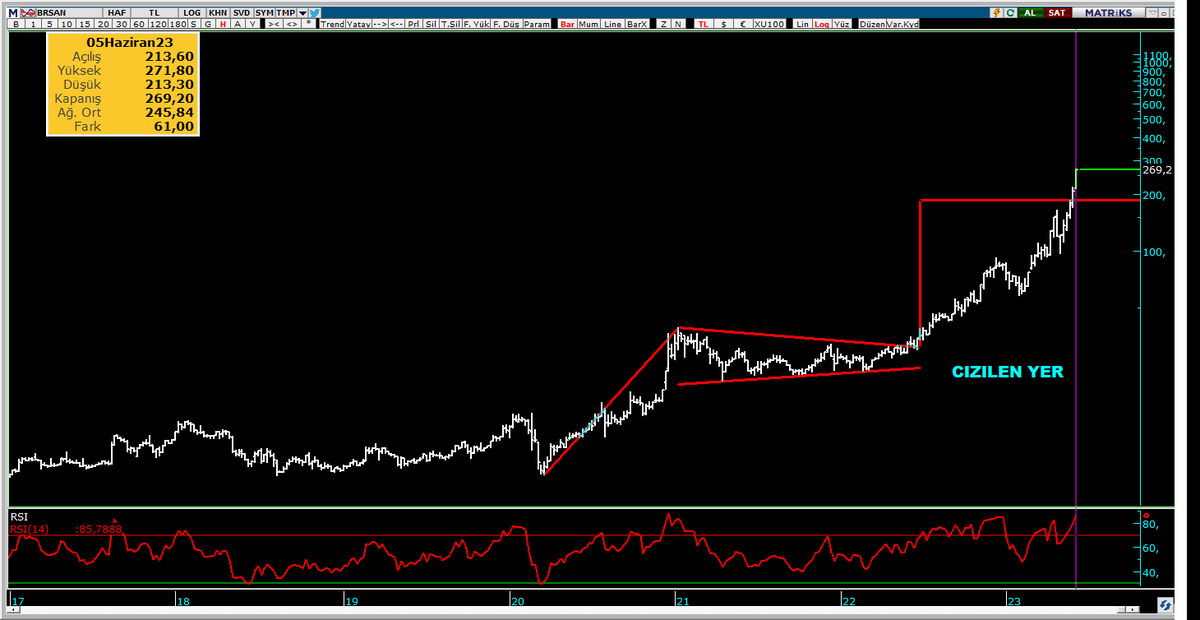Viewport: 1200px width, 620px height.
Task: Switch to Lin linear scale
Action: tap(802, 24)
